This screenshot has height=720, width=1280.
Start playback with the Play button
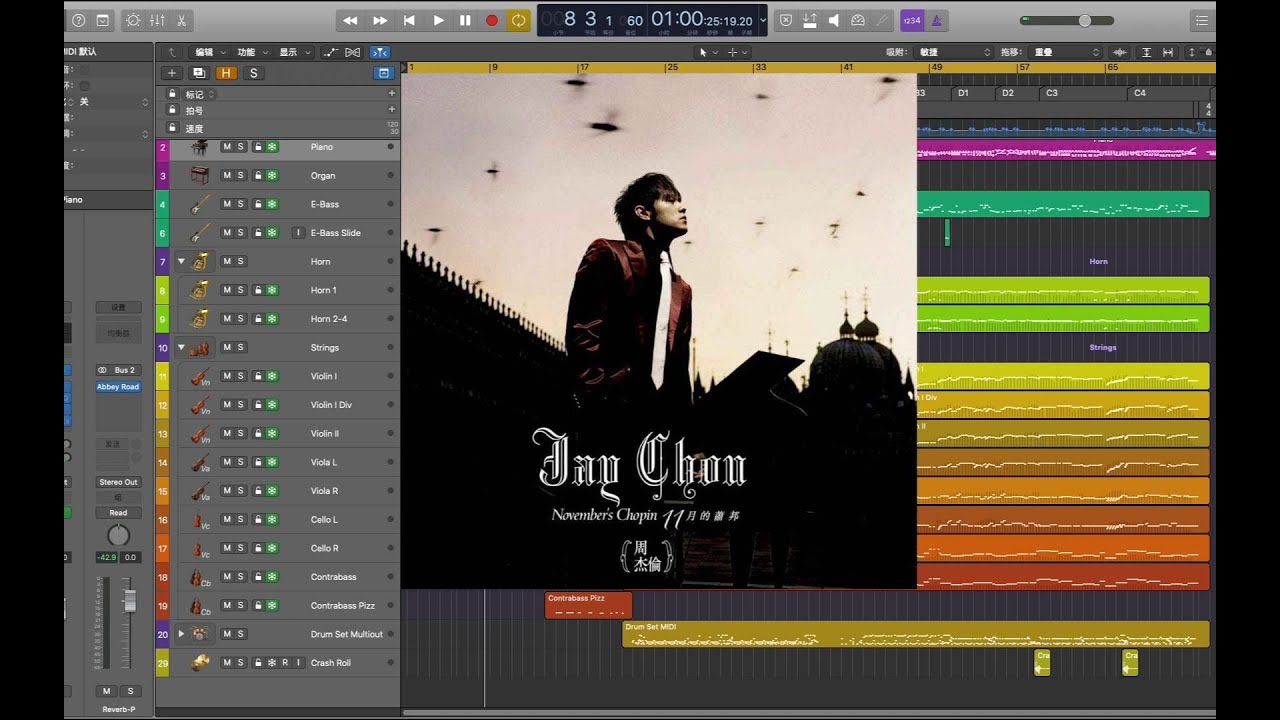click(438, 20)
